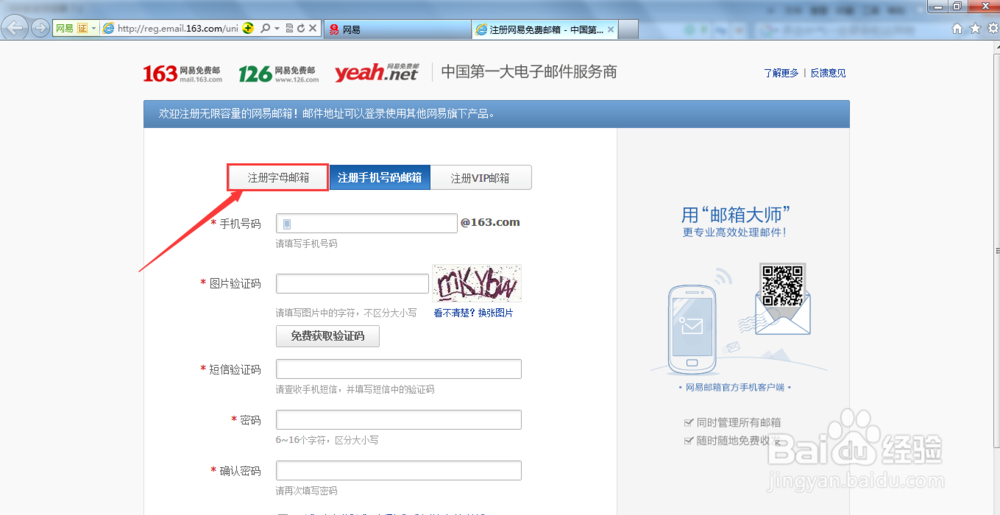Click the vertical scrollbar at window edge

[996, 249]
